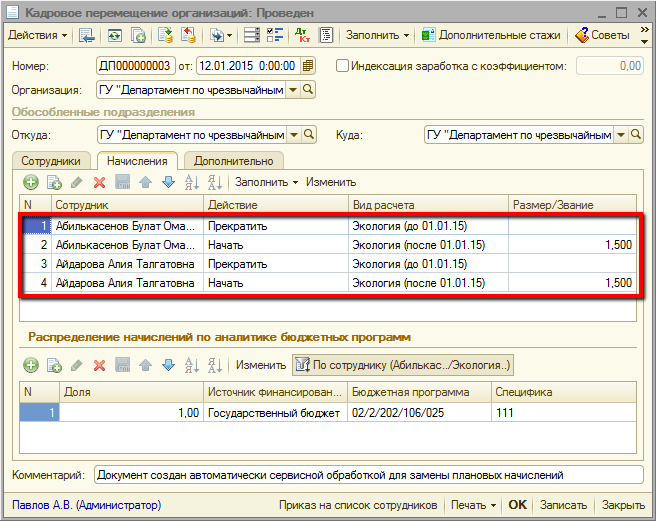This screenshot has width=656, height=521.
Task: Click the Записать button
Action: (x=563, y=505)
